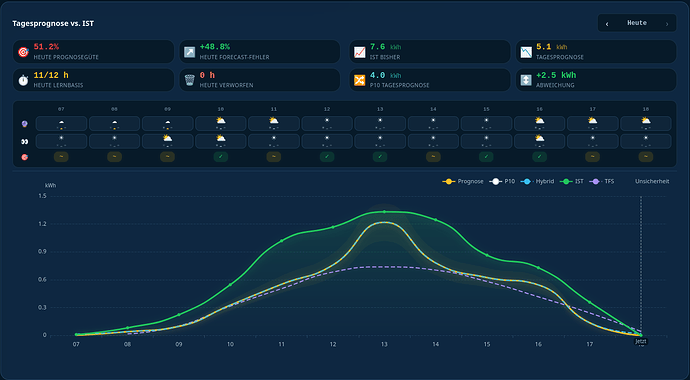Toggle the TFS dashed series legend entry

tap(603, 181)
